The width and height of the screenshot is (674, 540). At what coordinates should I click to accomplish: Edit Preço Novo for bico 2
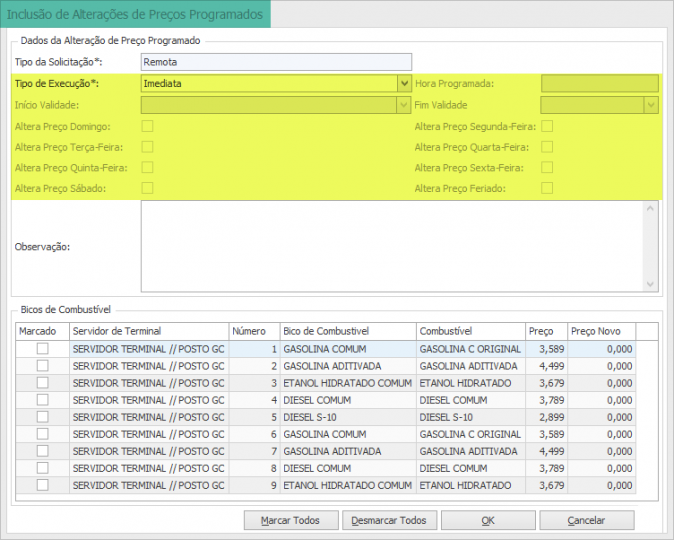601,366
